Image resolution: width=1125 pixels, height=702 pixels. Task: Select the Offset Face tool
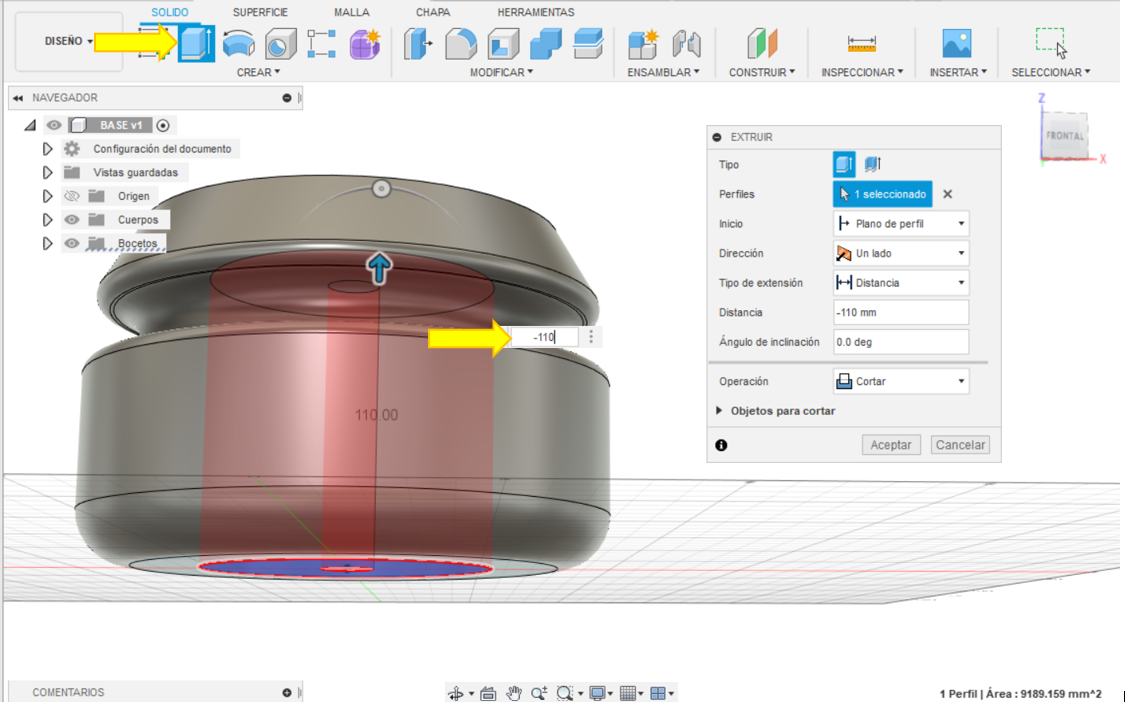pos(588,44)
